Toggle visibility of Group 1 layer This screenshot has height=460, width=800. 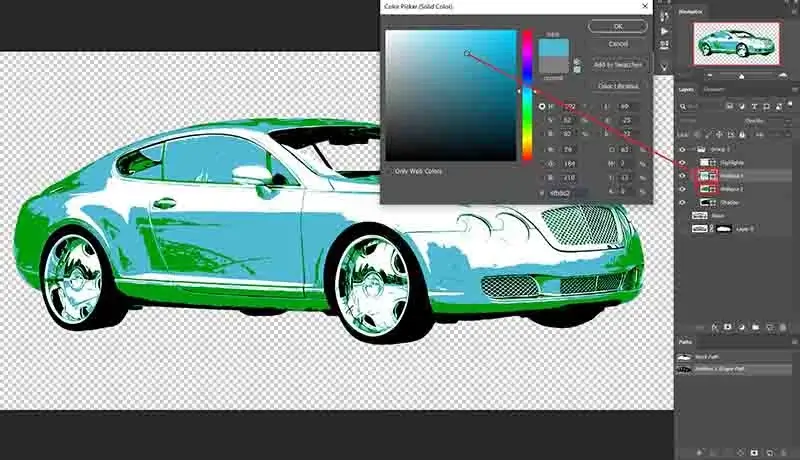coord(682,150)
